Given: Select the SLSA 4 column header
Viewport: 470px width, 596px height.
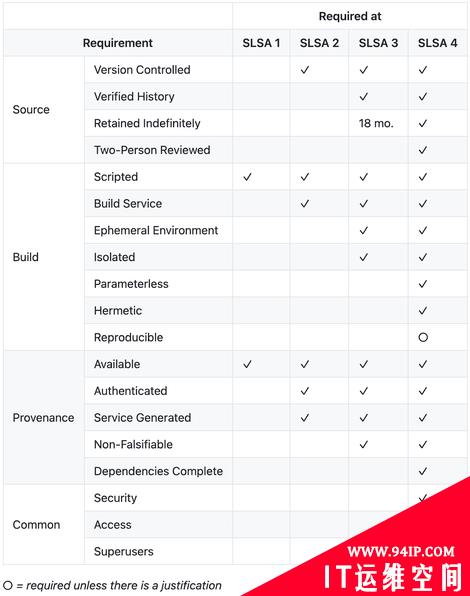Looking at the screenshot, I should (x=438, y=43).
